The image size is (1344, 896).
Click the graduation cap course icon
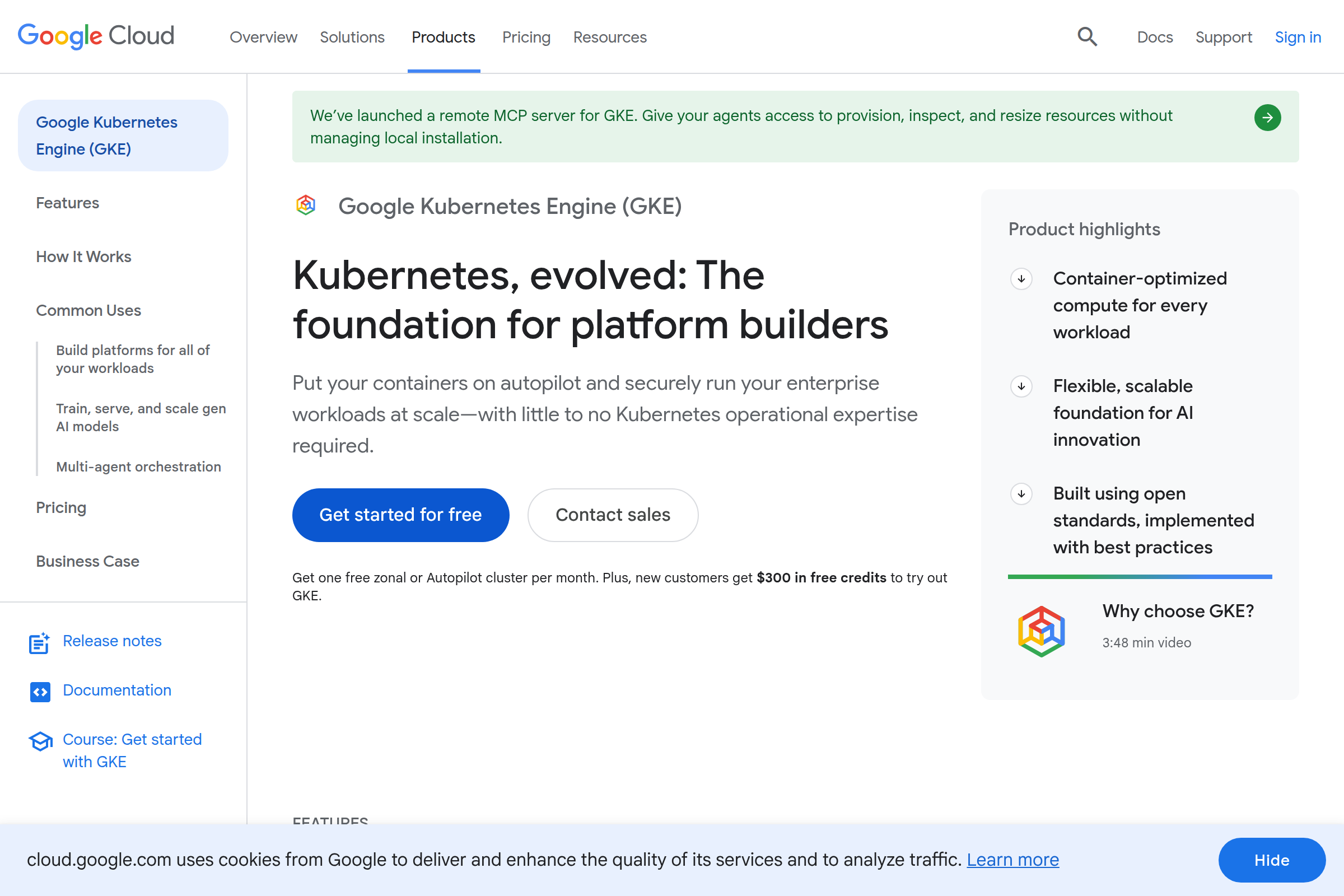(x=40, y=741)
